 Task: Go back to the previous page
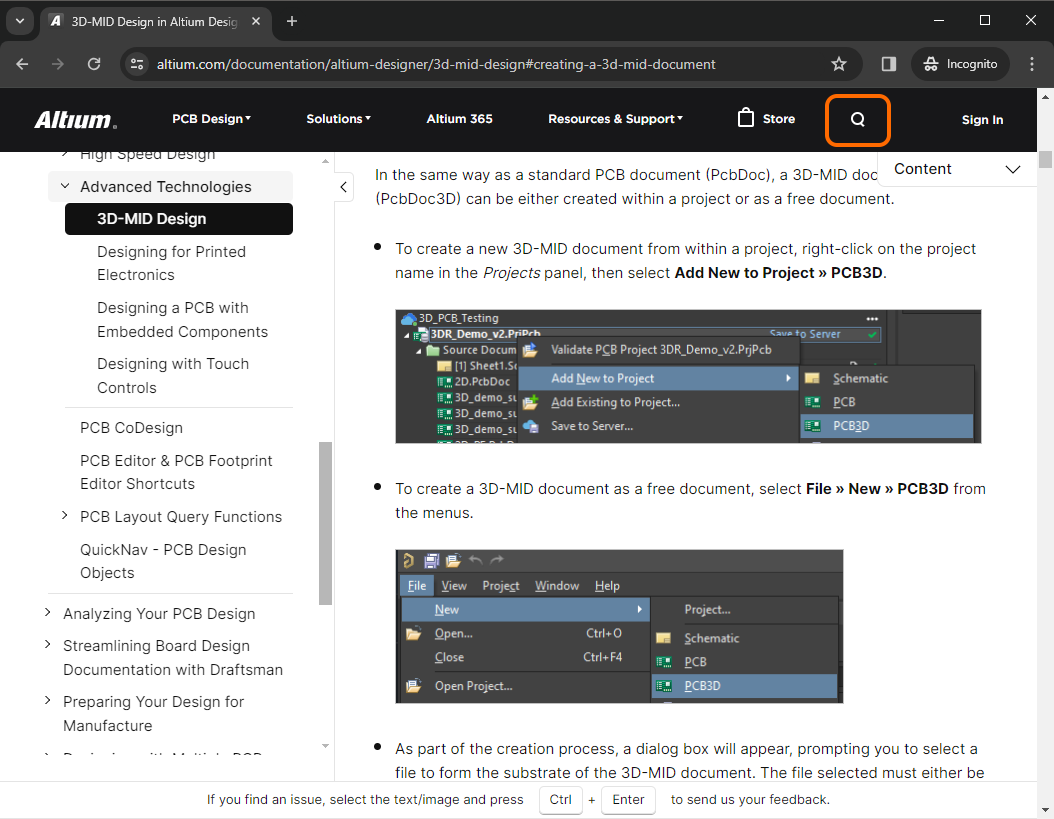(x=22, y=64)
